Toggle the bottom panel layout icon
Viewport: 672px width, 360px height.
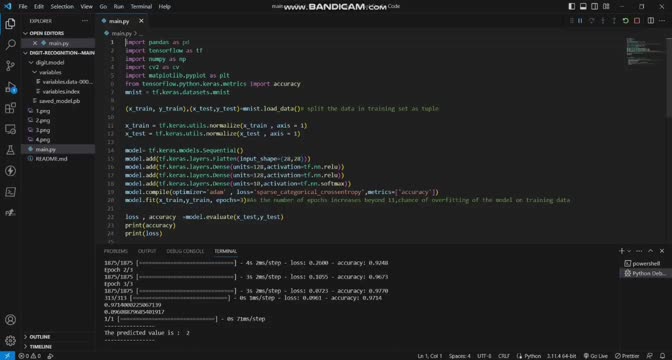(583, 6)
